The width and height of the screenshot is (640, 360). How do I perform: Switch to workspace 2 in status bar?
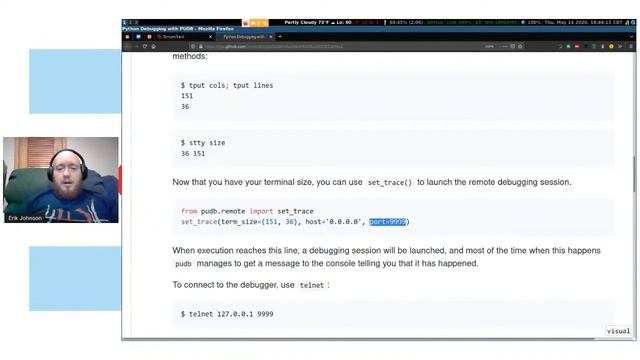[130, 22]
